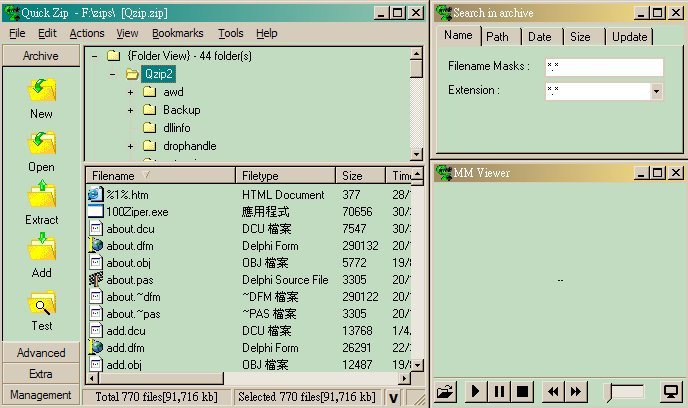The height and width of the screenshot is (408, 688).
Task: Collapse the Qzip2 folder node
Action: tap(113, 74)
